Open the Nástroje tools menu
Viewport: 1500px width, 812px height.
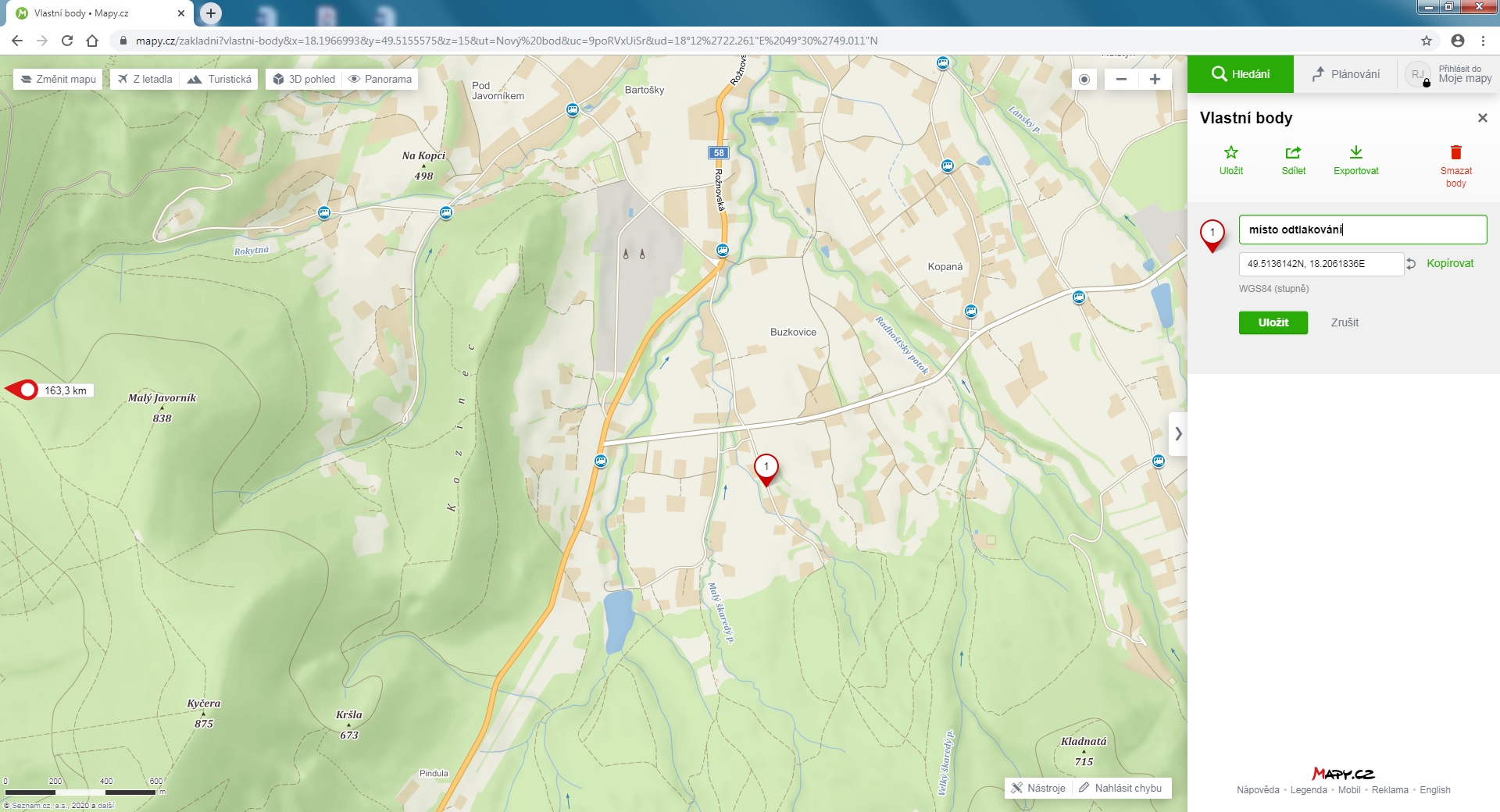point(1037,788)
